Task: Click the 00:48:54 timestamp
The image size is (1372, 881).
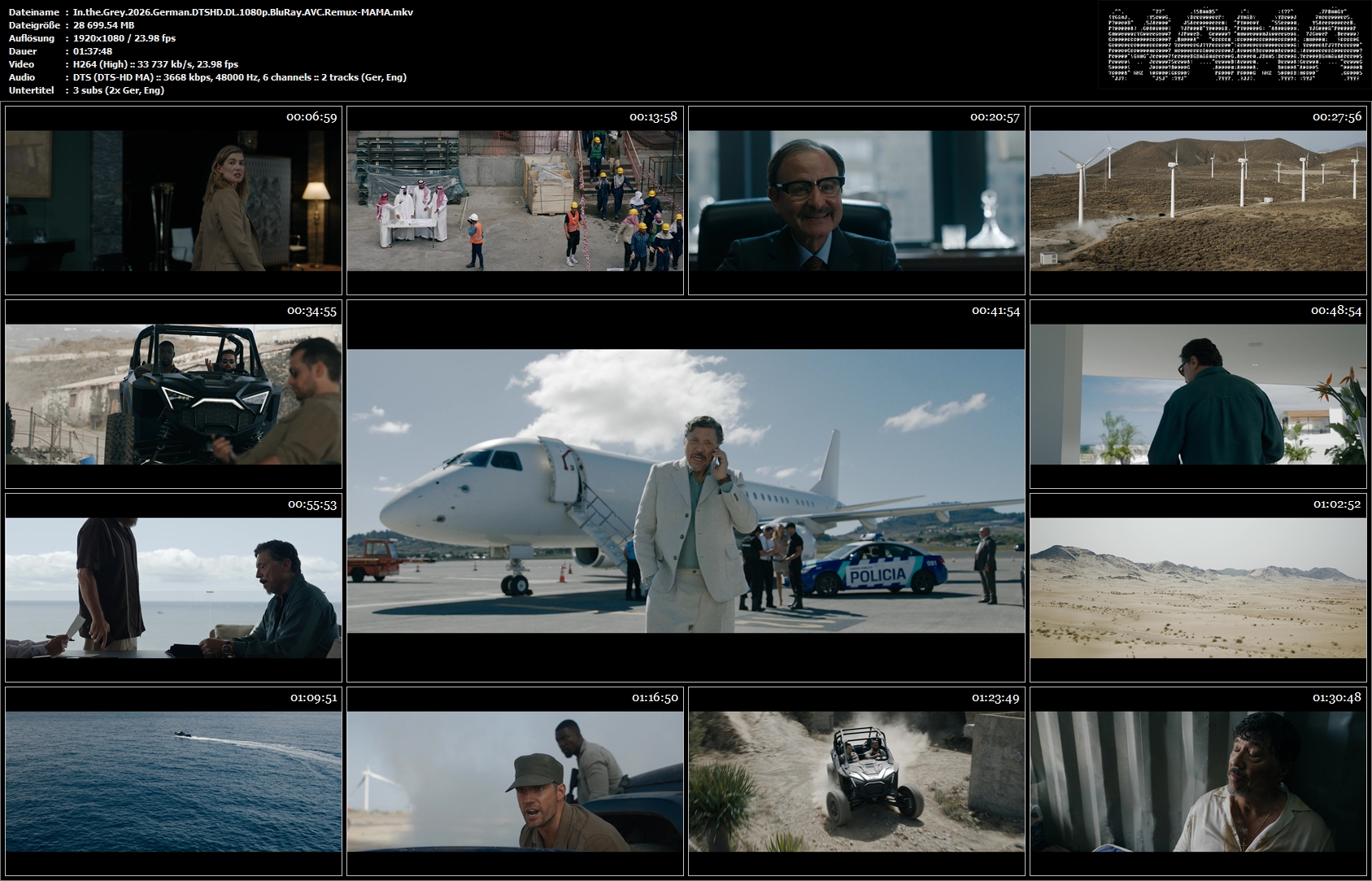Action: click(1336, 311)
